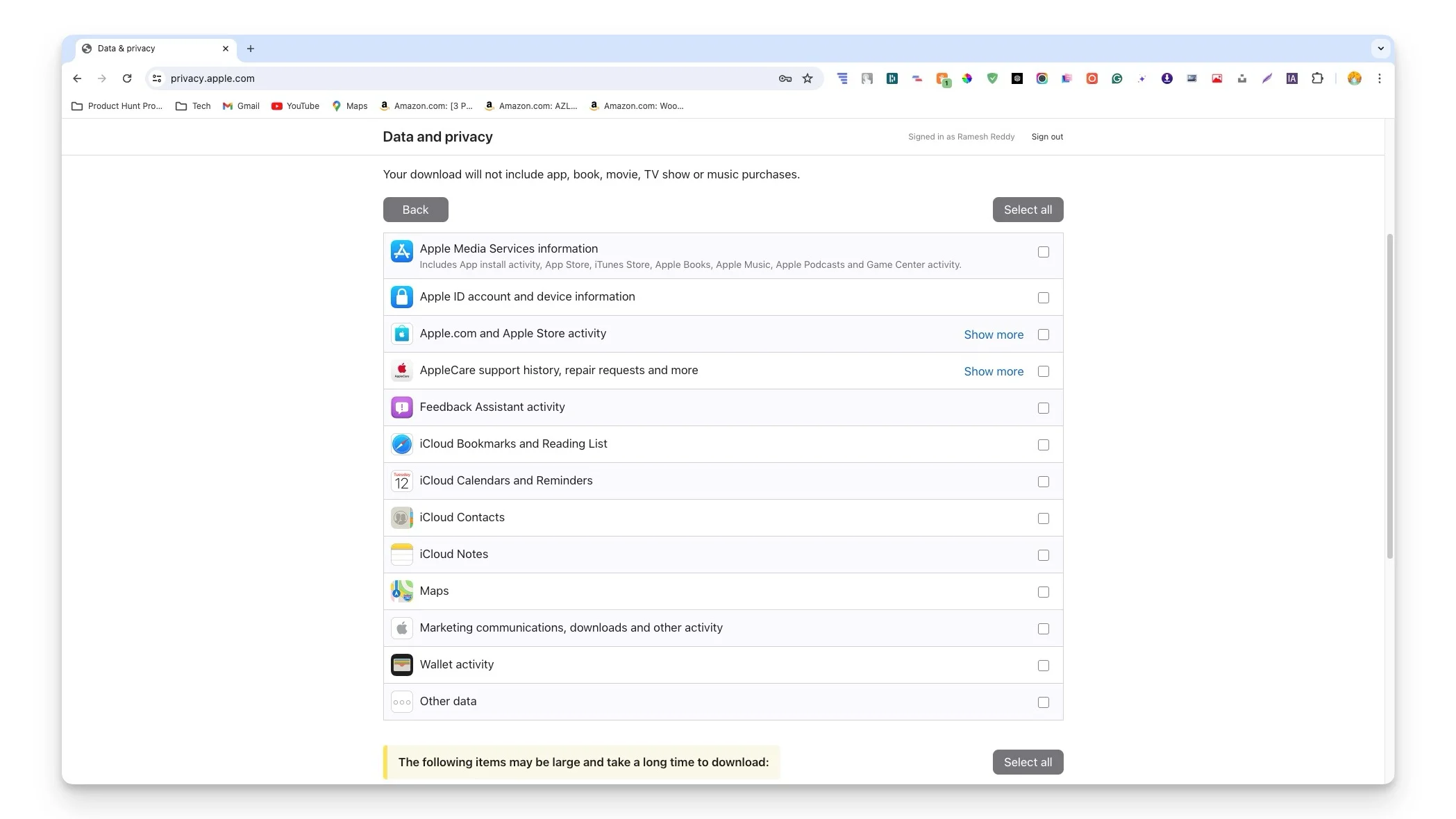Open the Extensions puzzle piece menu
This screenshot has width=1456, height=819.
coord(1317,78)
